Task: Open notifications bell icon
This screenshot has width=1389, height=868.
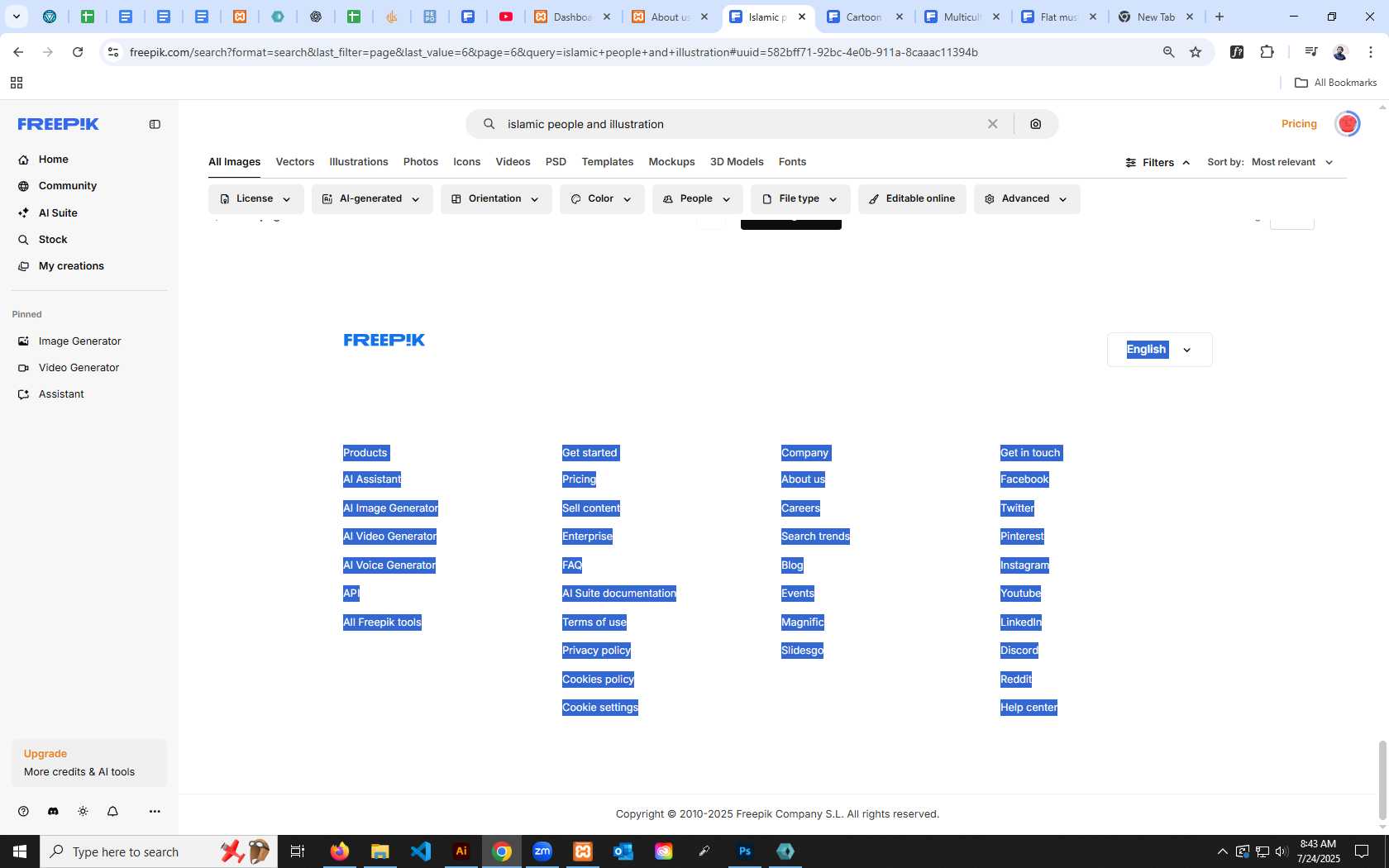Action: 112,811
